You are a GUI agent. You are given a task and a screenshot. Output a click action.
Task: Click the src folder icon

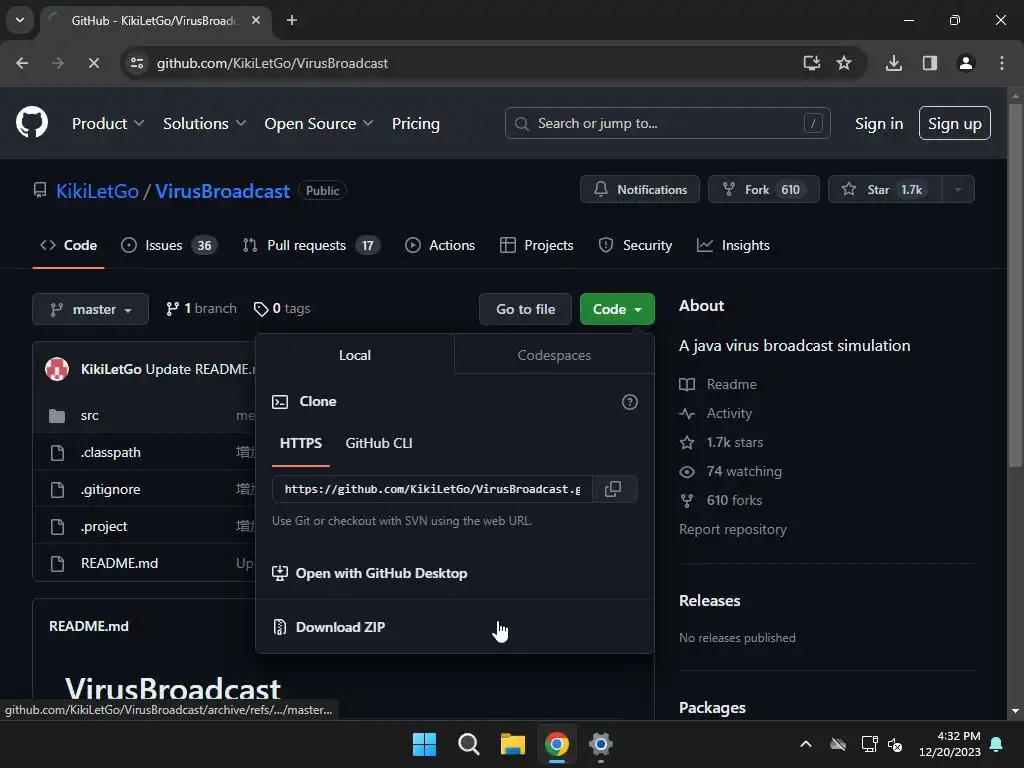57,415
